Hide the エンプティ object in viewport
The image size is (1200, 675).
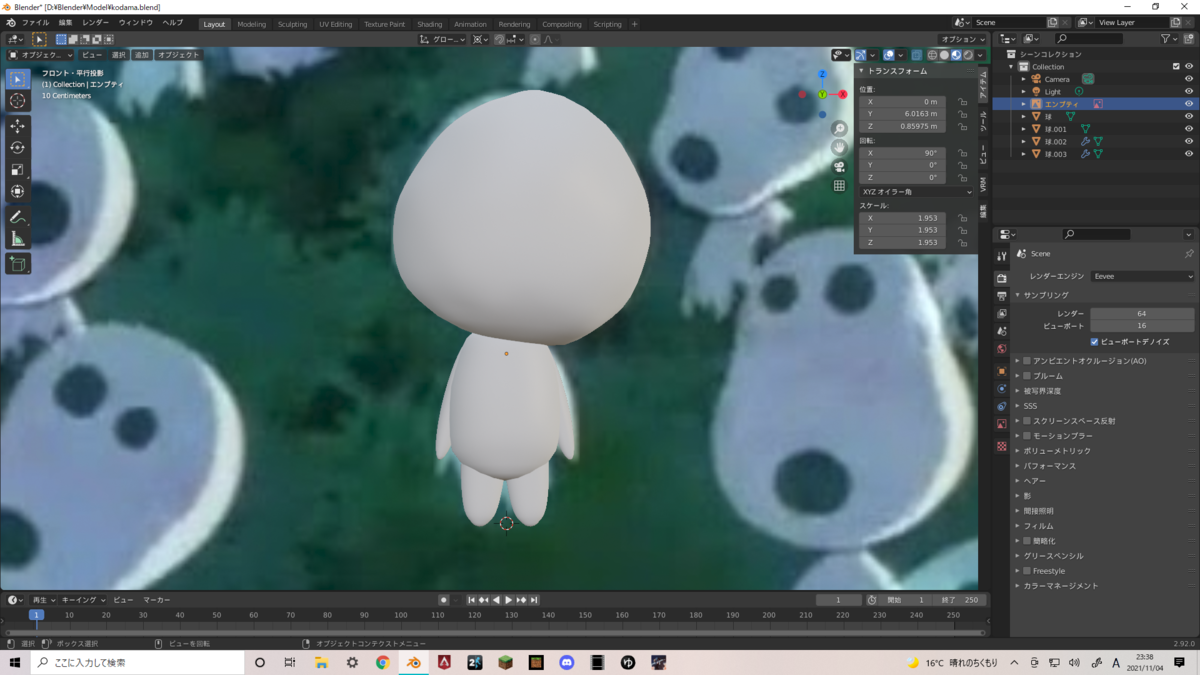pyautogui.click(x=1189, y=104)
